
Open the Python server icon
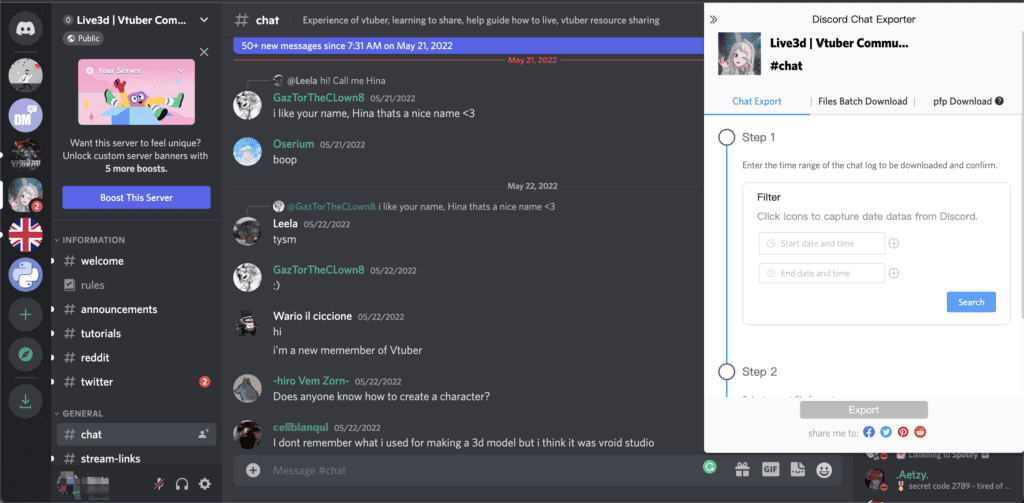pos(25,275)
